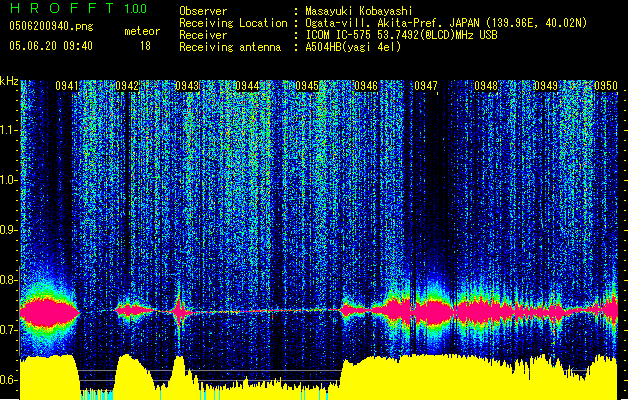Image resolution: width=629 pixels, height=400 pixels.
Task: Click the 0948 time marker
Action: (x=486, y=86)
